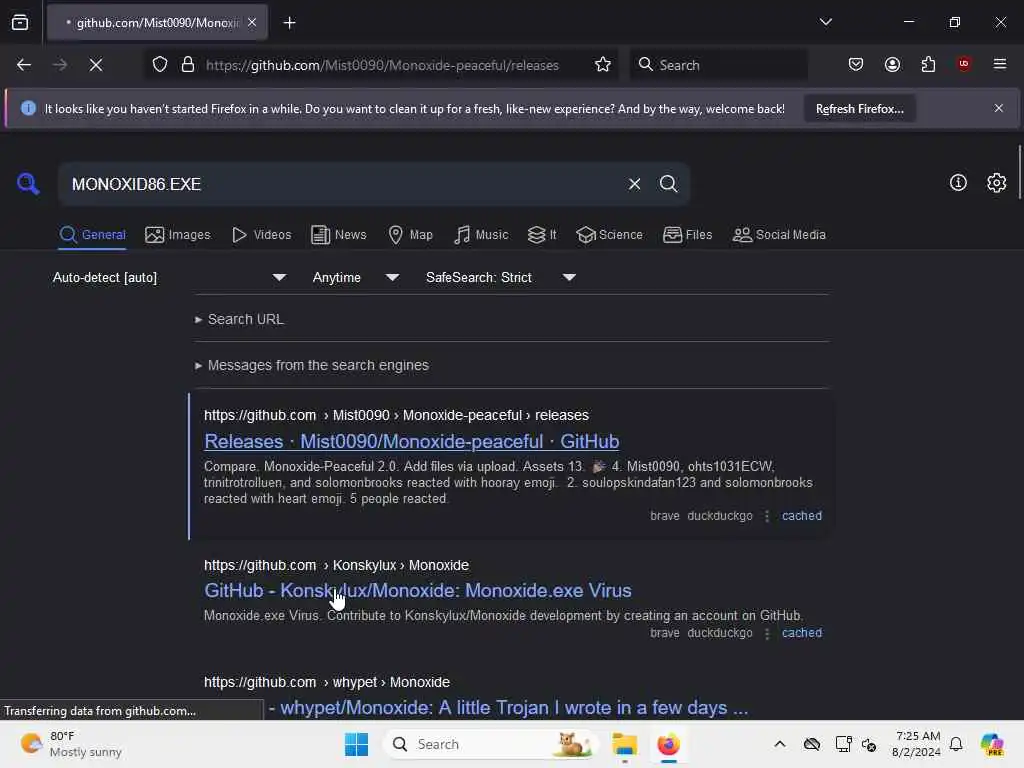List all tabs with the chevron

(x=825, y=22)
